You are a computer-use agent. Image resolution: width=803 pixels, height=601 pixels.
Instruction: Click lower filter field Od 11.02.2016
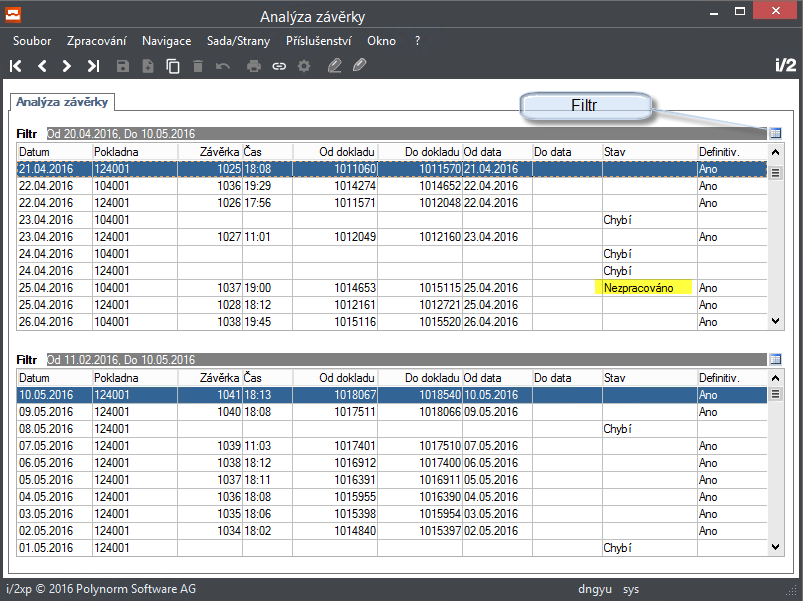click(x=407, y=360)
